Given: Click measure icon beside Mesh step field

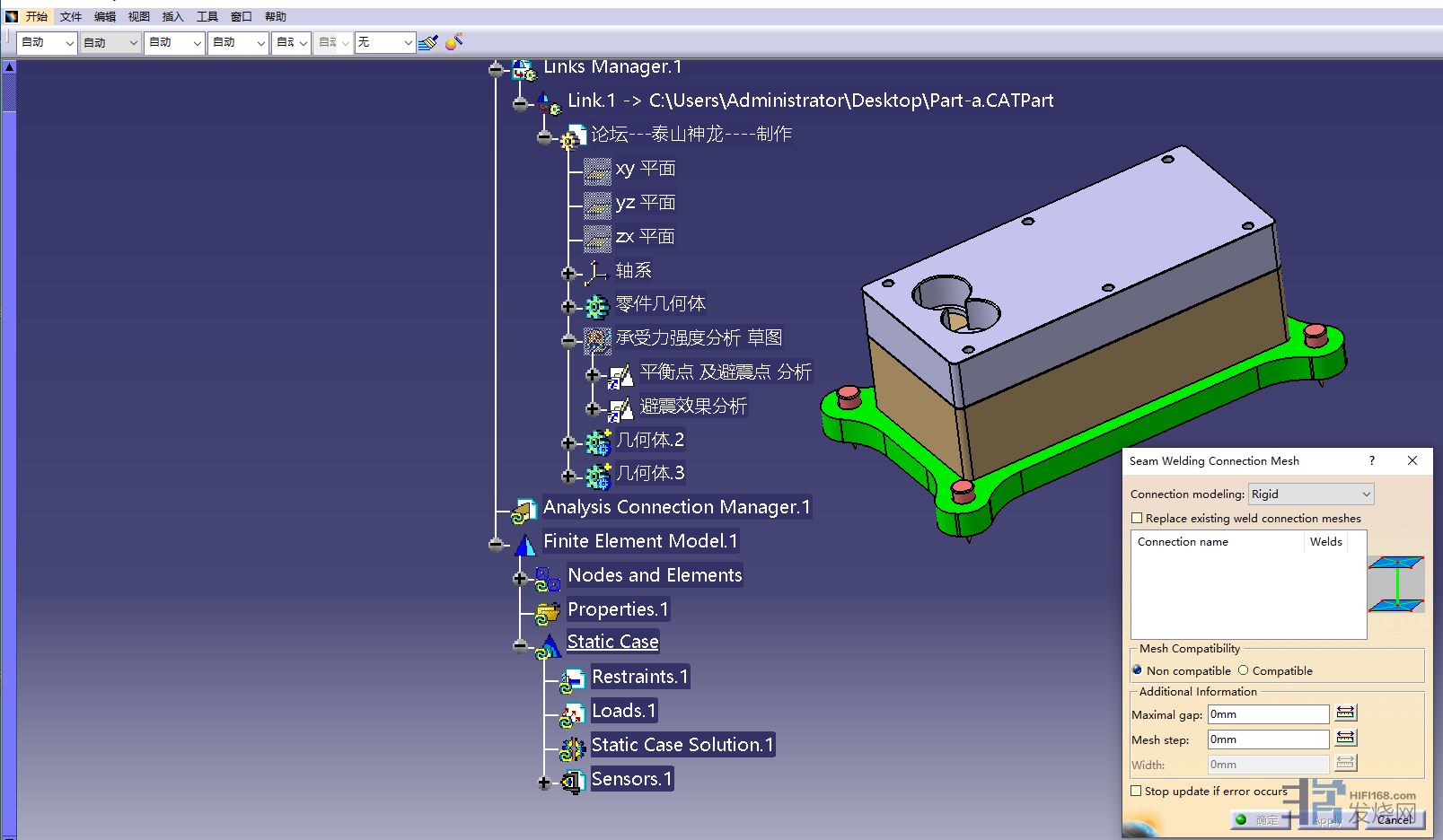Looking at the screenshot, I should pos(1345,739).
